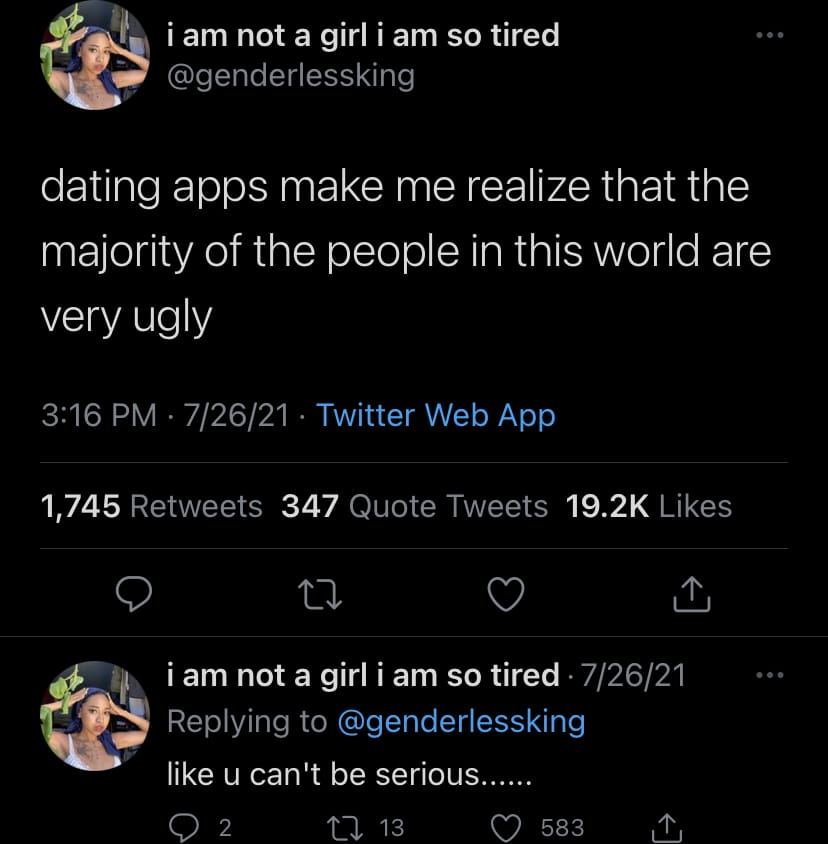View the 19.2K Likes list
The image size is (828, 844).
649,507
